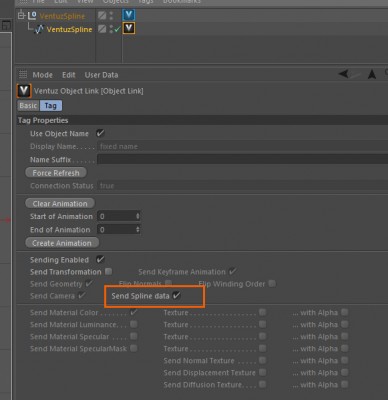Select the highlighted Ventuz tag on the child spline
This screenshot has width=388, height=400.
129,28
